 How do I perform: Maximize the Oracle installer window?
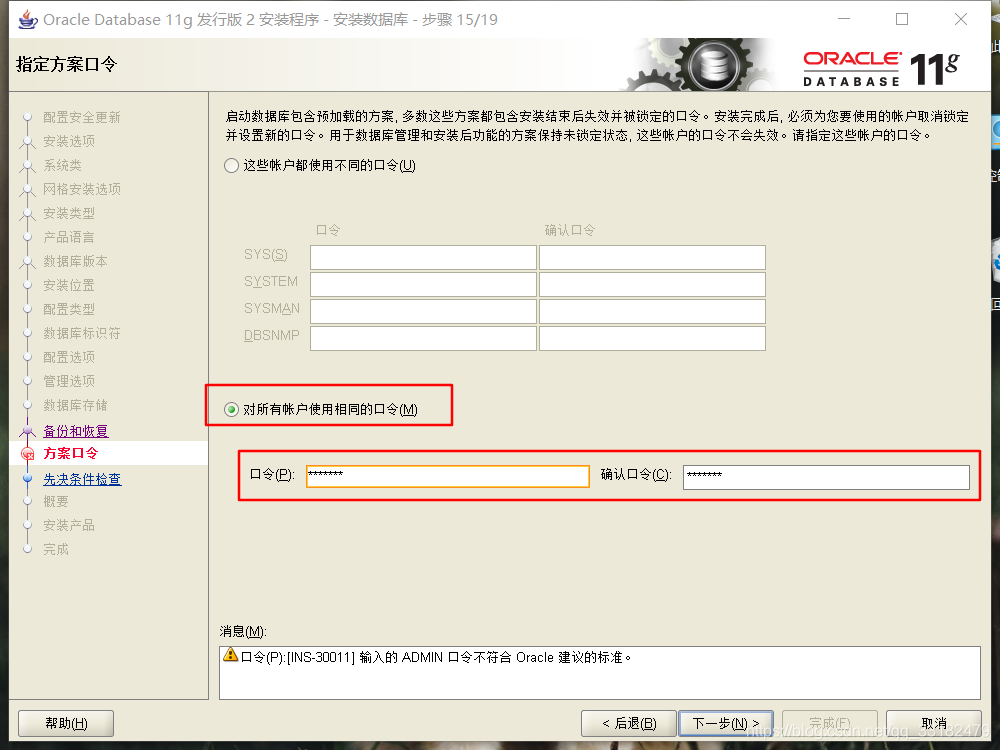(x=902, y=19)
